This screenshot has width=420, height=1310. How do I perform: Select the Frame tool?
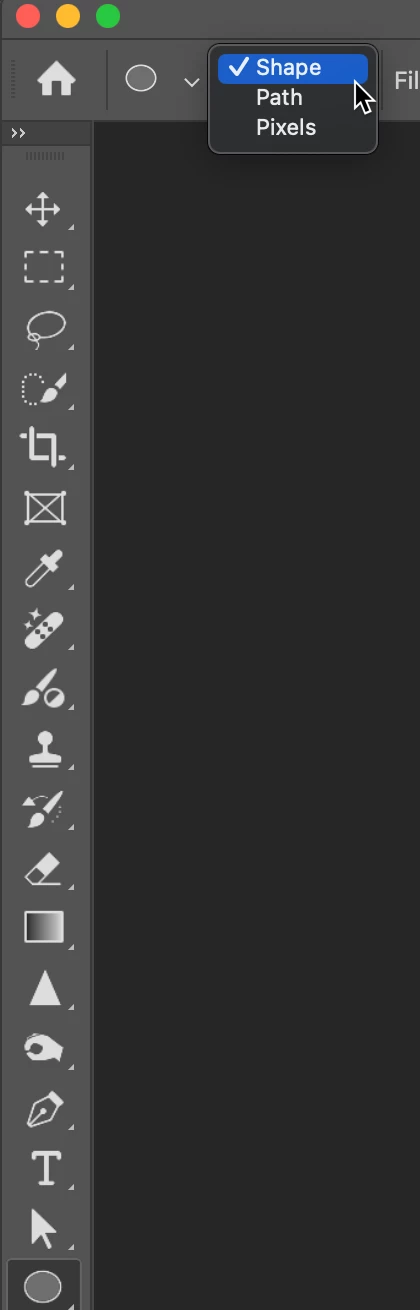(x=44, y=507)
